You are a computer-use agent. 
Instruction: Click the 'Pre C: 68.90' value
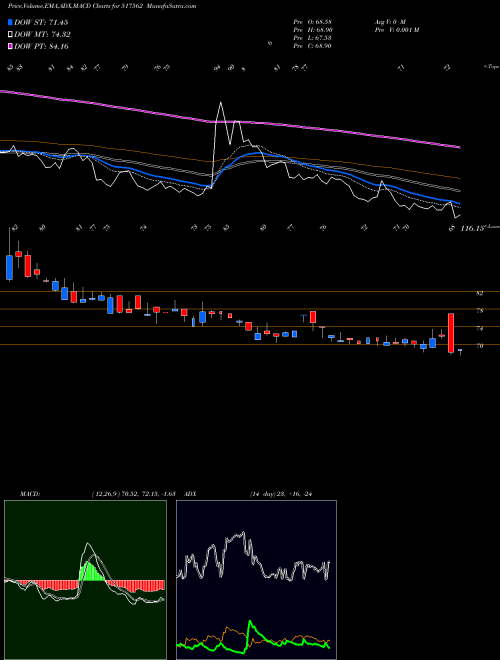click(x=313, y=46)
